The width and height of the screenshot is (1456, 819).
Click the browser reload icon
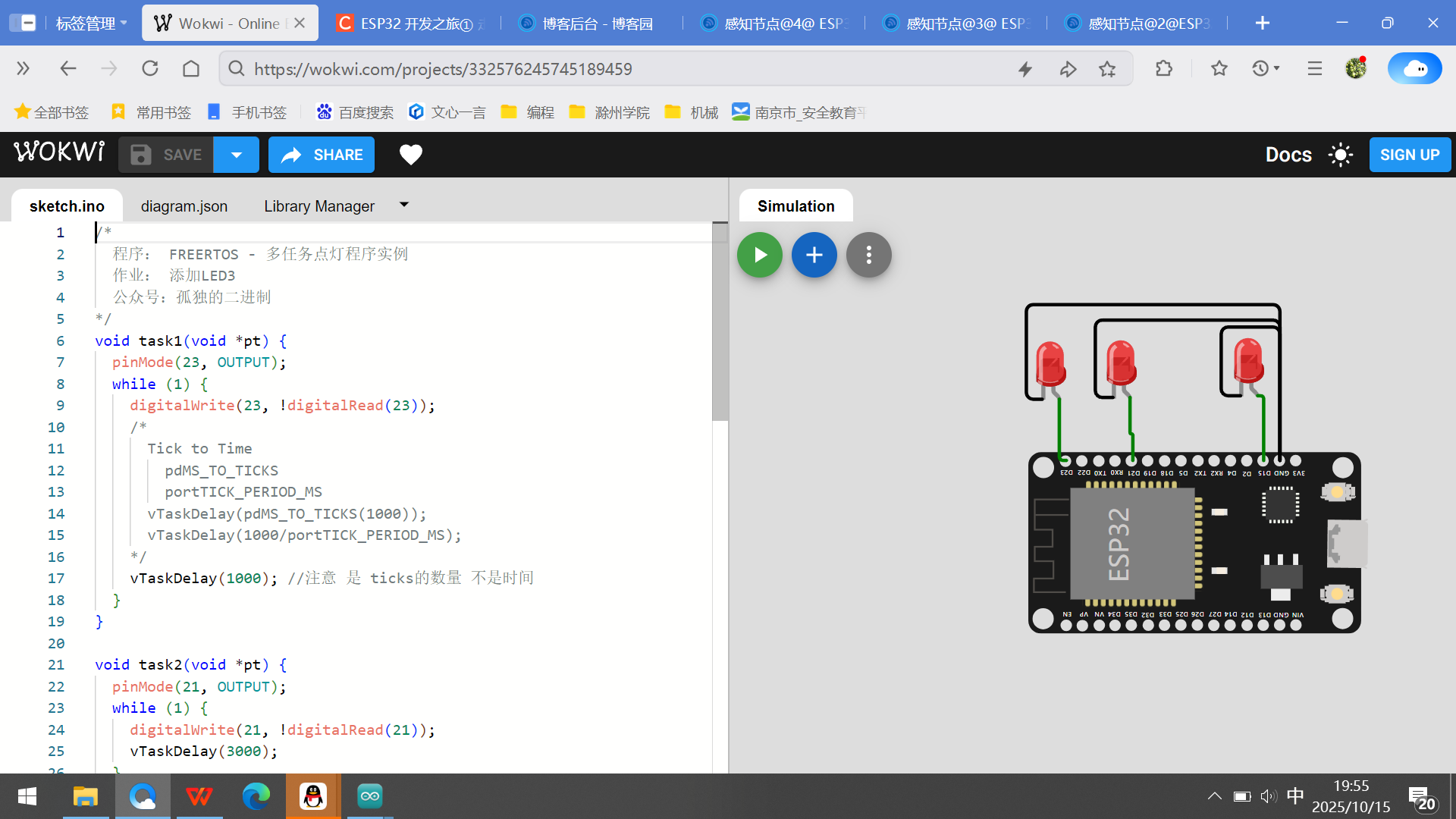[x=150, y=69]
